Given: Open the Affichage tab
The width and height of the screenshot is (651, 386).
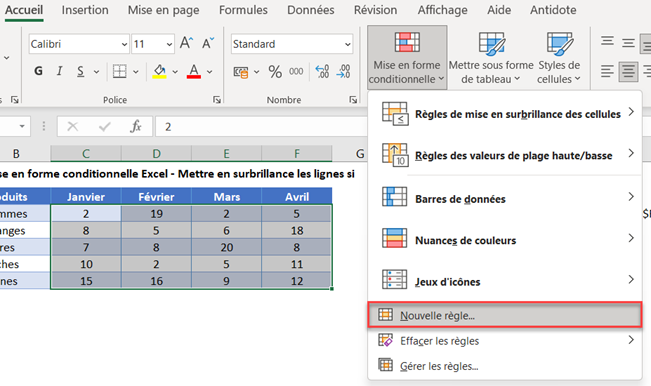Looking at the screenshot, I should click(x=443, y=10).
